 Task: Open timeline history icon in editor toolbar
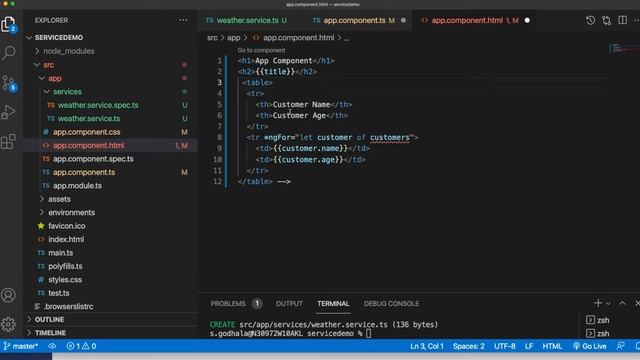click(590, 20)
